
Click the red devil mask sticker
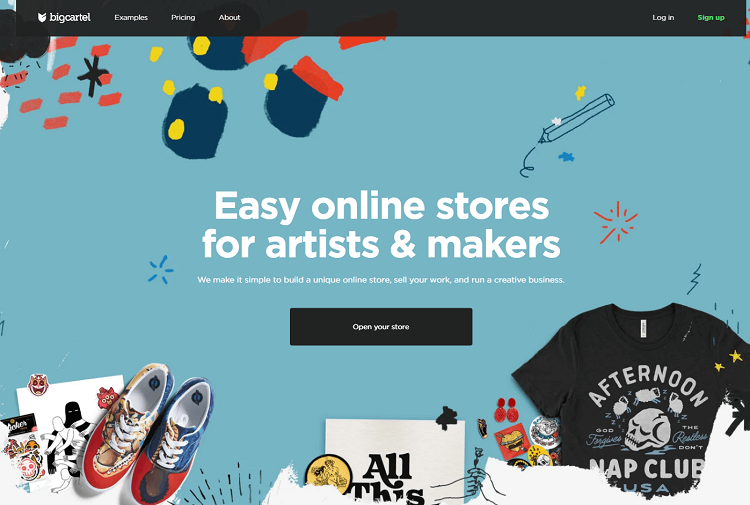pos(38,385)
